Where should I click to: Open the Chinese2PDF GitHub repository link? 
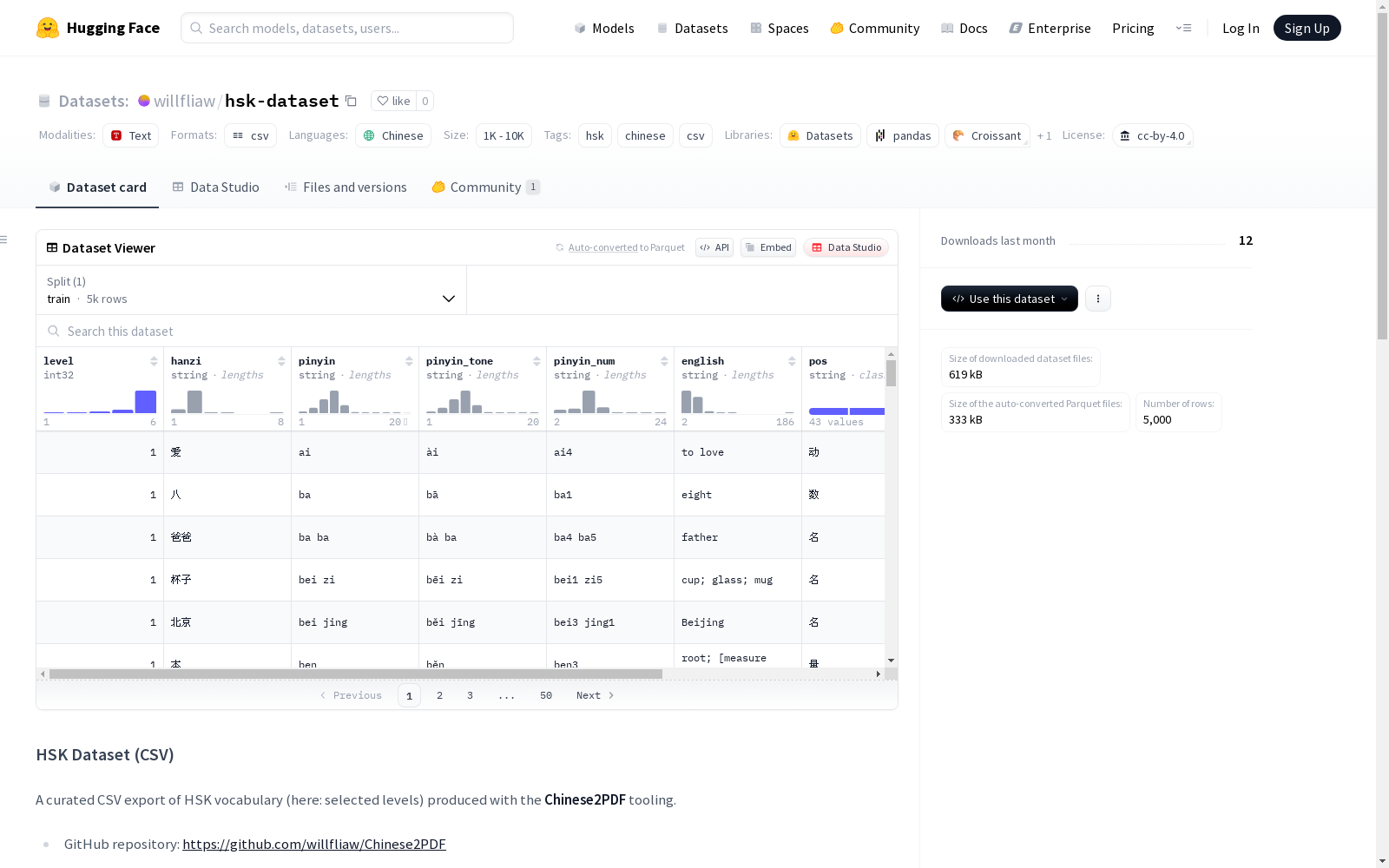click(x=314, y=844)
